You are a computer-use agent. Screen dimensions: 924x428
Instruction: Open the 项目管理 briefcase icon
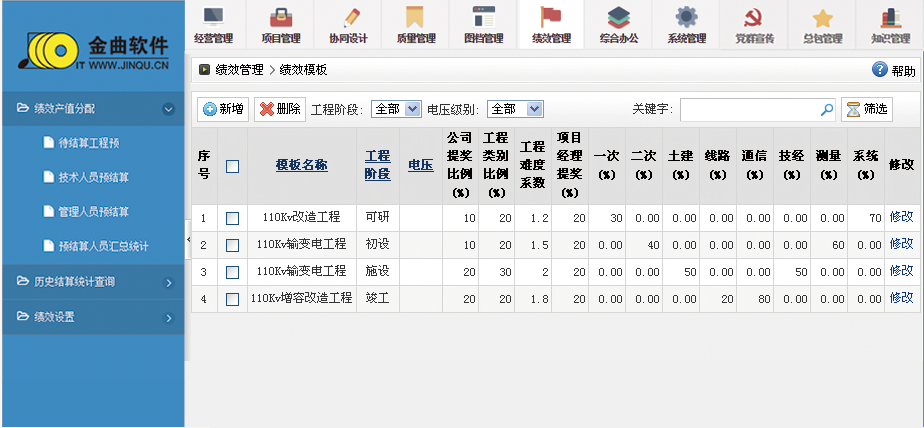coord(281,18)
